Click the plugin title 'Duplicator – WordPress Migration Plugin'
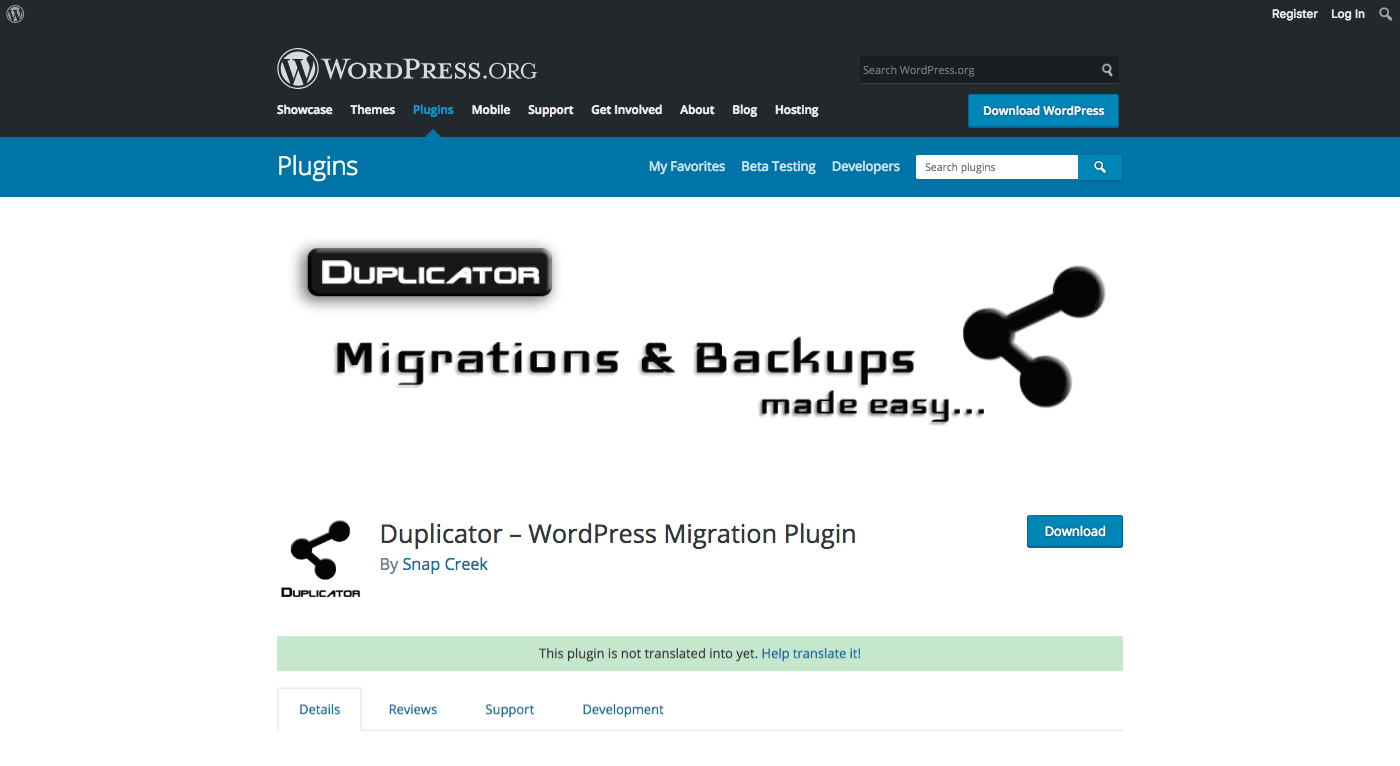The width and height of the screenshot is (1400, 766). (618, 534)
